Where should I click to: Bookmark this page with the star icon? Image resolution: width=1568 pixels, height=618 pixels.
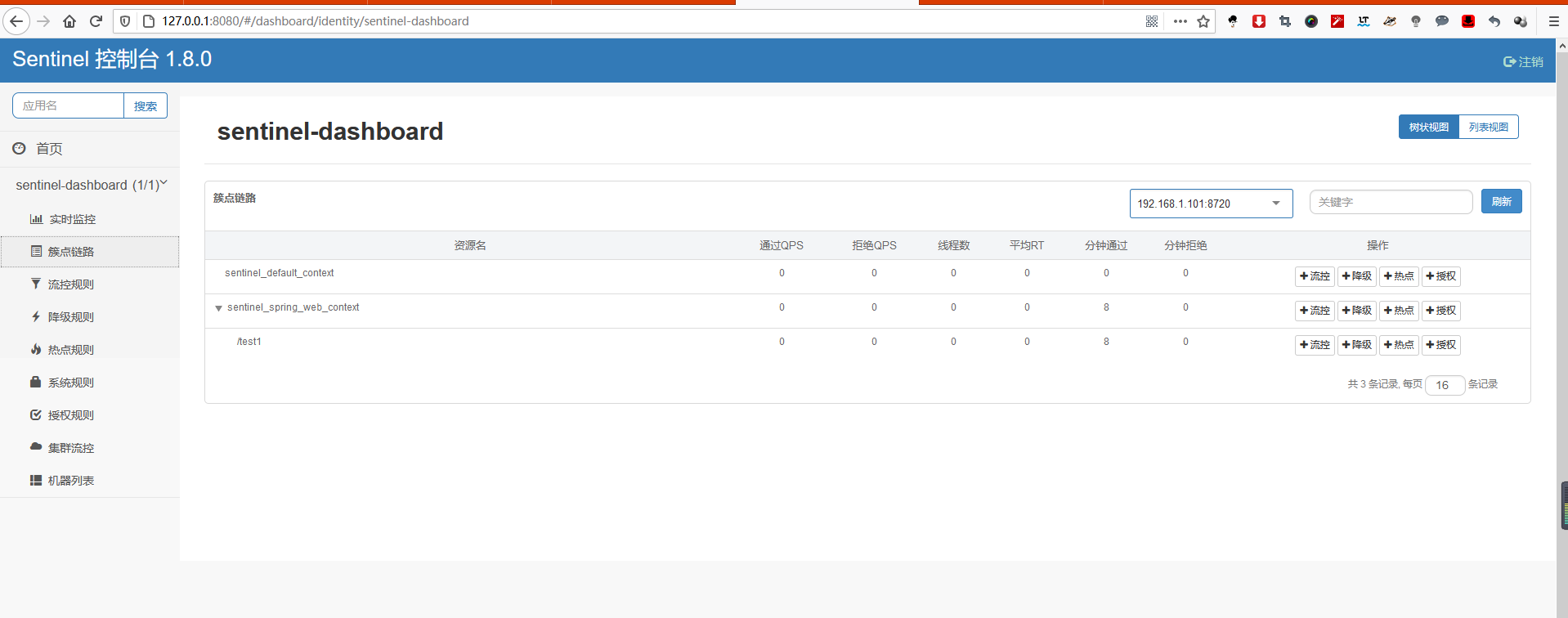(1203, 21)
